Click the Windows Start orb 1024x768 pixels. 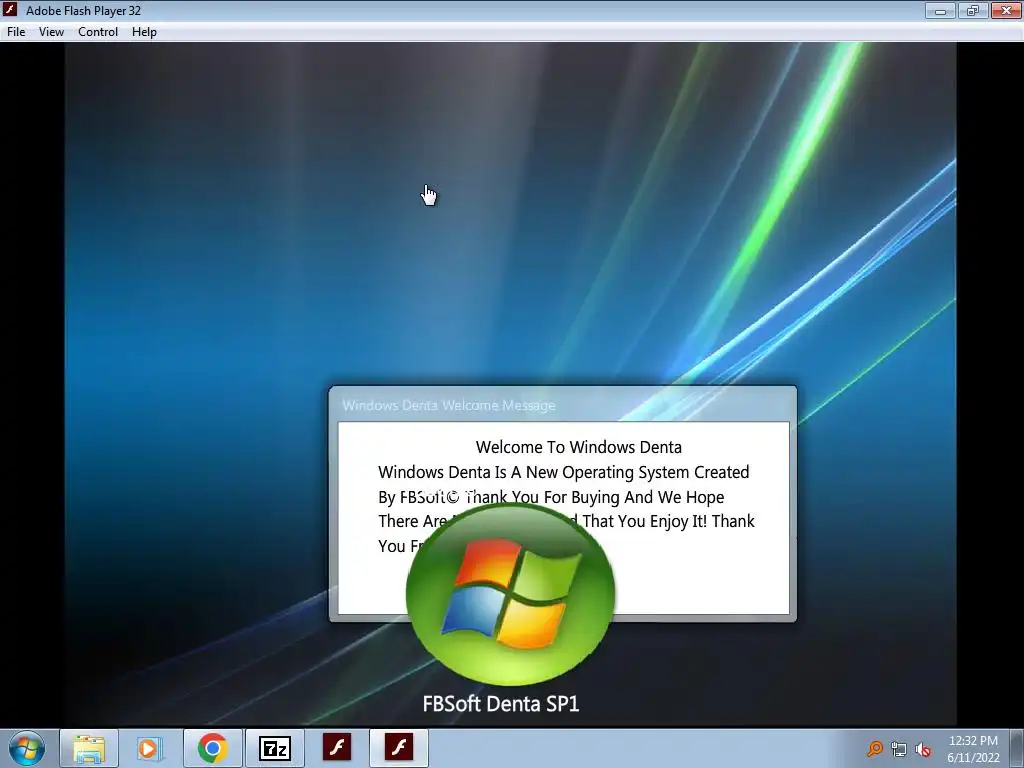(27, 748)
